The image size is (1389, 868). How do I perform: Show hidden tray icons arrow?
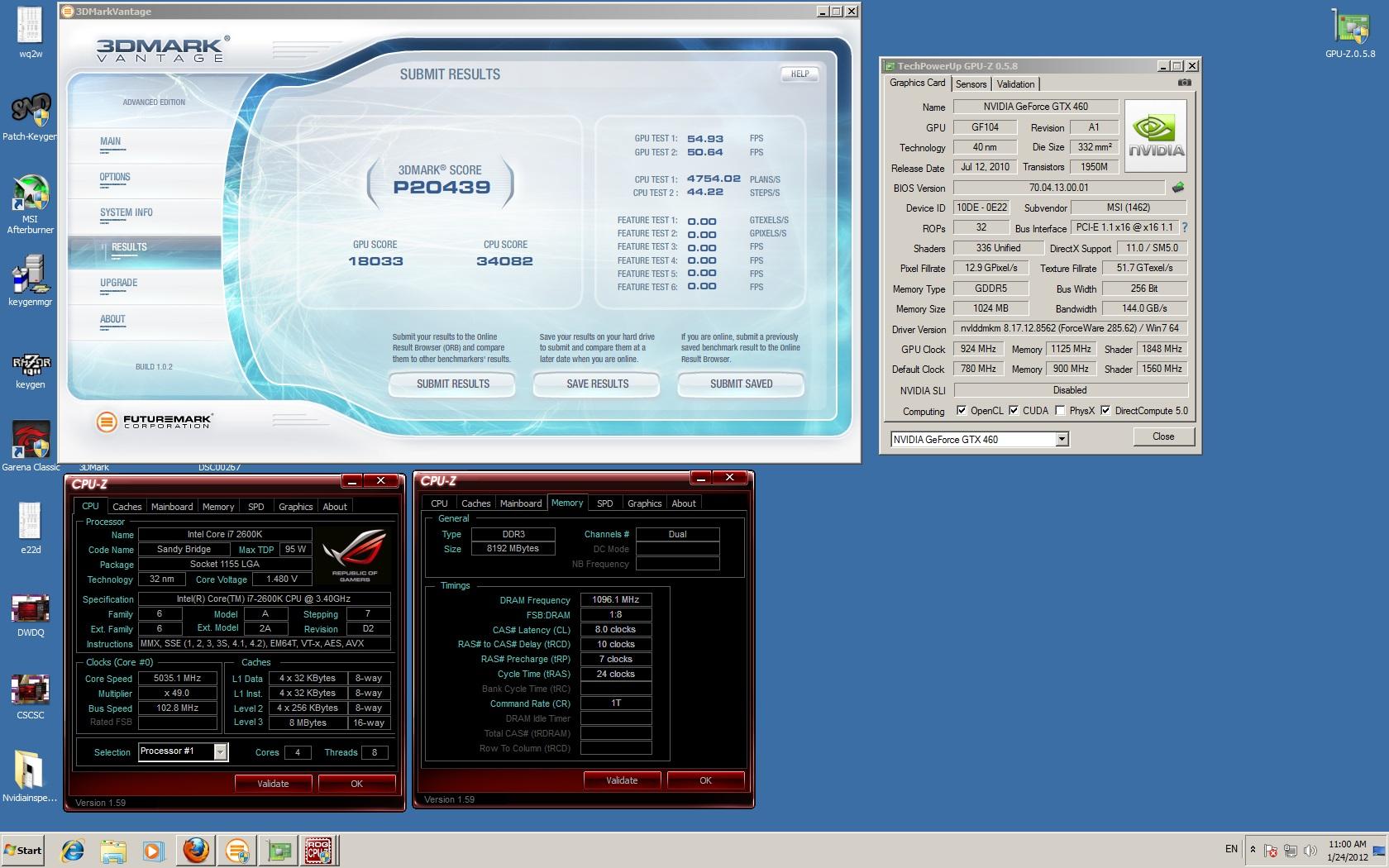coord(1253,850)
